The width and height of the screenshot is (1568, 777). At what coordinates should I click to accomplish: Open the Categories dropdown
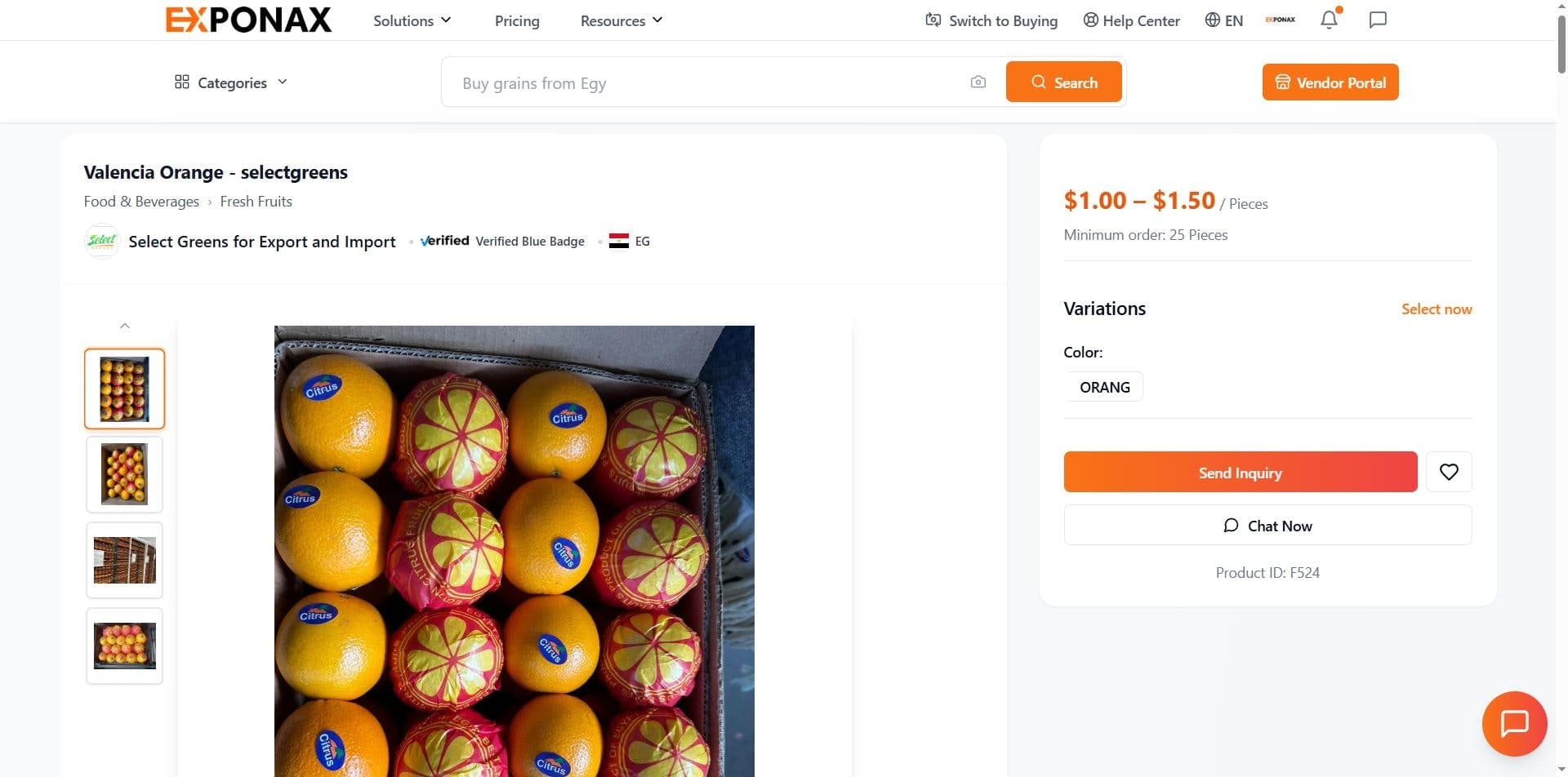click(x=231, y=82)
